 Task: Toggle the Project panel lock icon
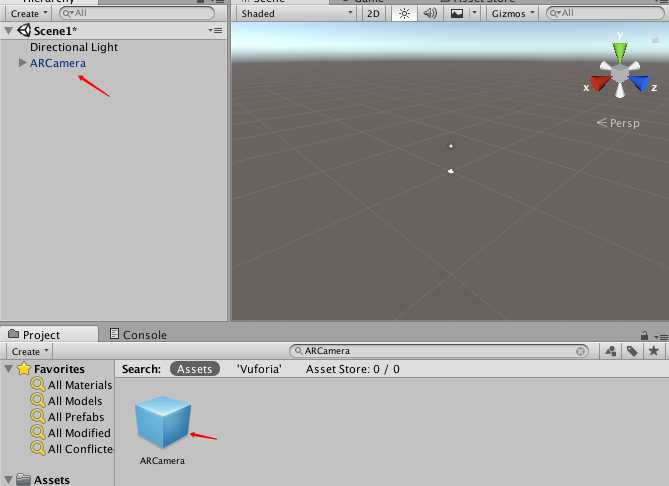[x=645, y=336]
